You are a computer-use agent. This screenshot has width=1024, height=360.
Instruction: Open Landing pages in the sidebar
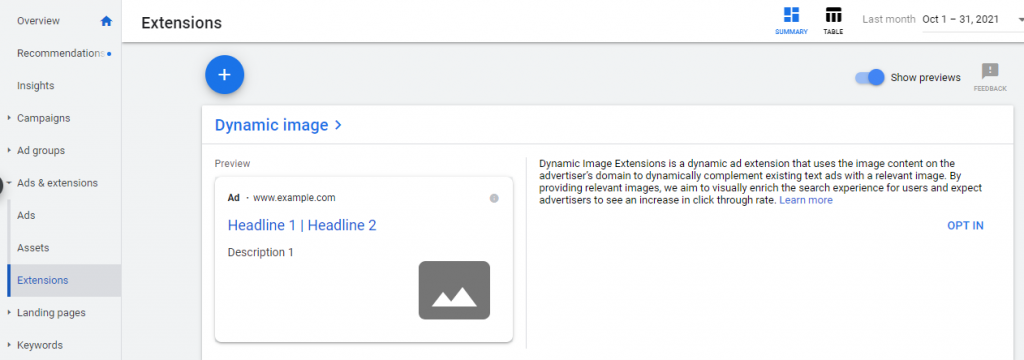[51, 312]
